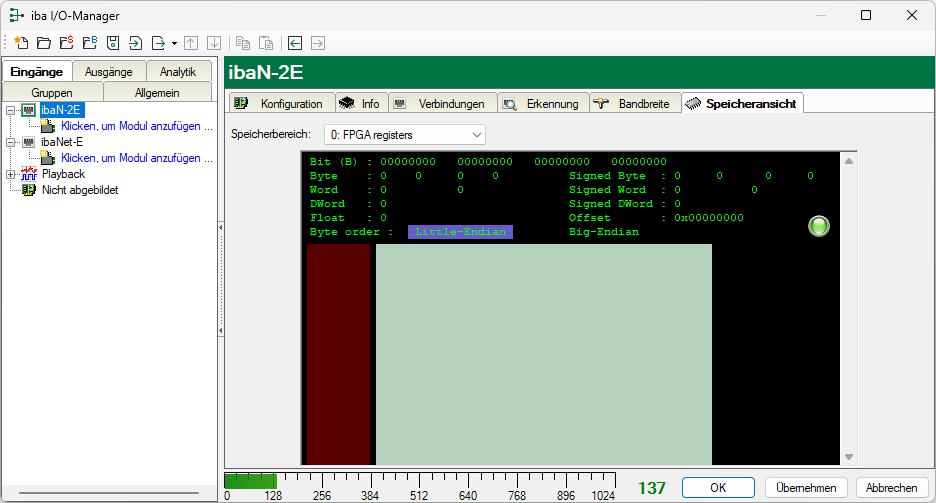Select 'Nicht abgebildet' tree item
Image resolution: width=936 pixels, height=503 pixels.
click(x=80, y=190)
